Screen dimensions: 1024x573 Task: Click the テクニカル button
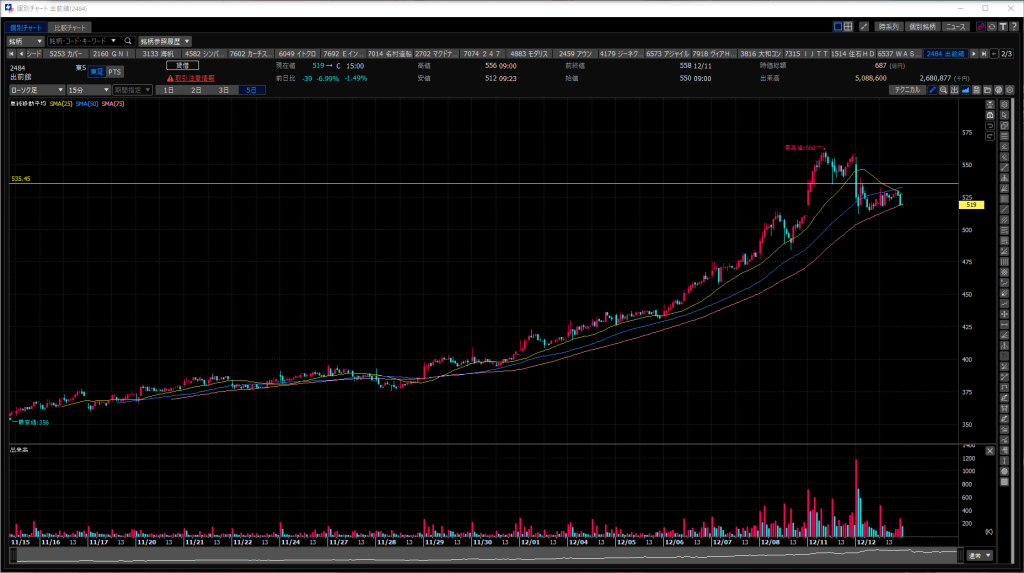pos(907,90)
